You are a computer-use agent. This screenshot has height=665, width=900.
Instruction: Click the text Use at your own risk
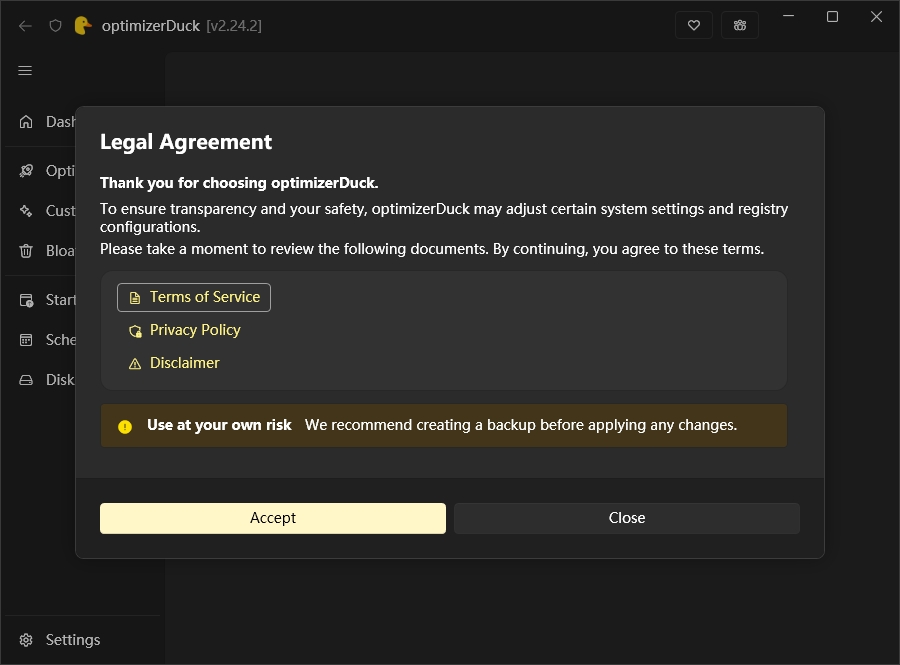[x=219, y=425]
